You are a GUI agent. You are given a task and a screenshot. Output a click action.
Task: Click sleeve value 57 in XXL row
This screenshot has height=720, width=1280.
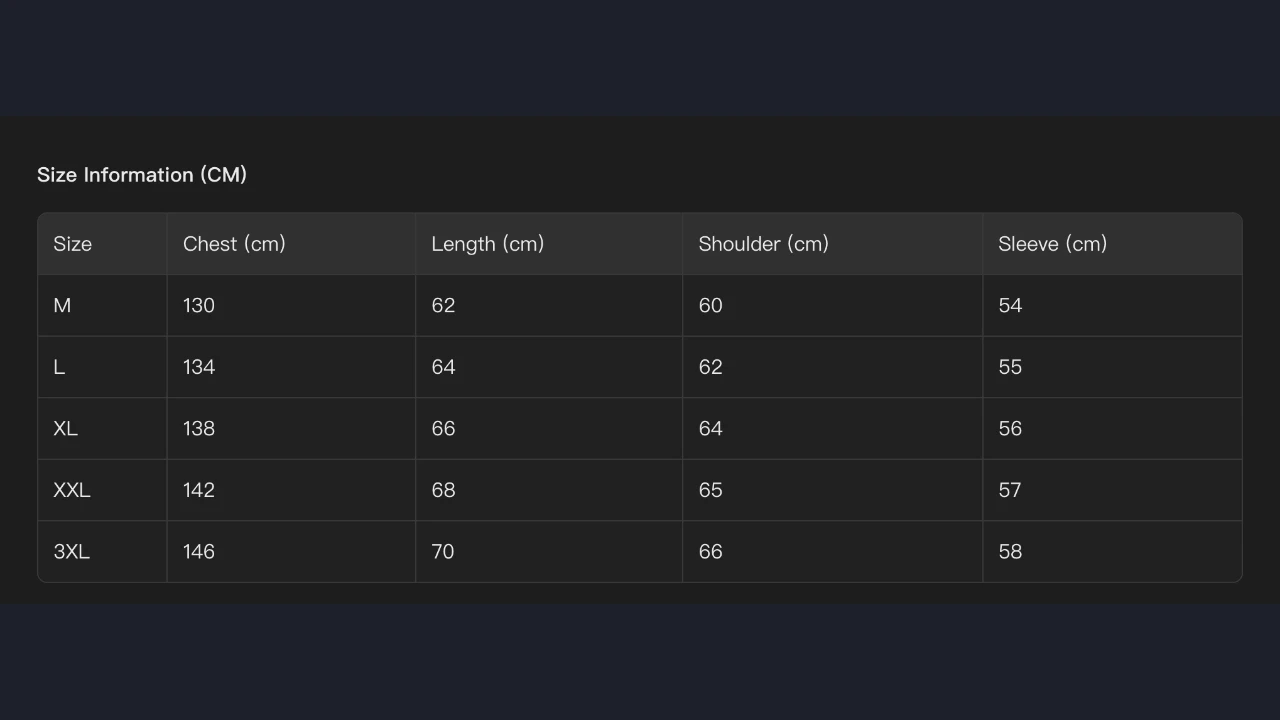1010,490
